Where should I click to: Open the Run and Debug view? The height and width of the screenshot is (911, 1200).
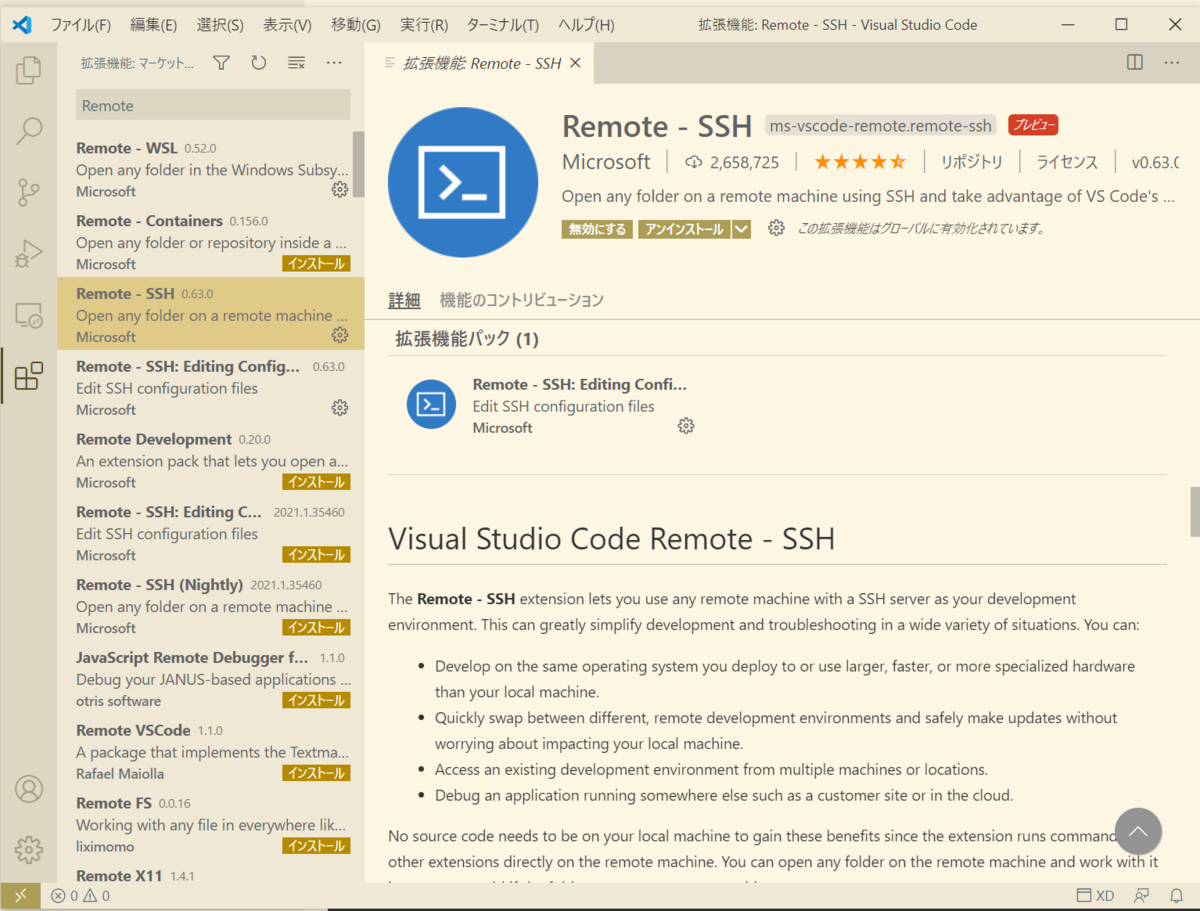pos(29,253)
